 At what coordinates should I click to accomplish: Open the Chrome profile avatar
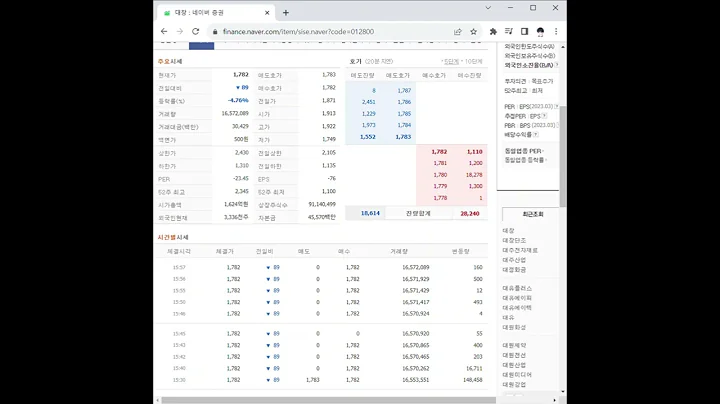point(540,32)
